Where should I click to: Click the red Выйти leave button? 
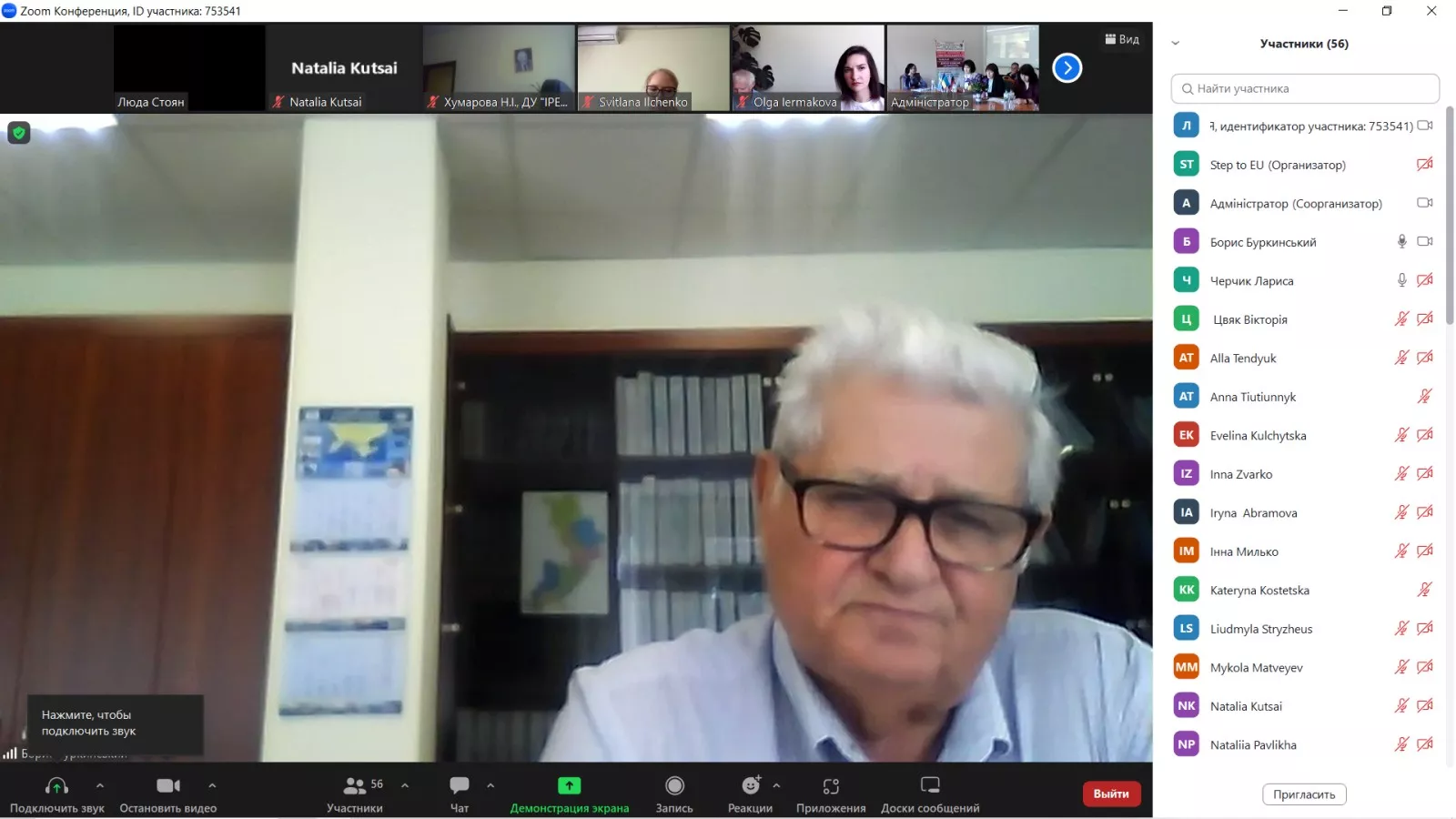click(x=1110, y=794)
